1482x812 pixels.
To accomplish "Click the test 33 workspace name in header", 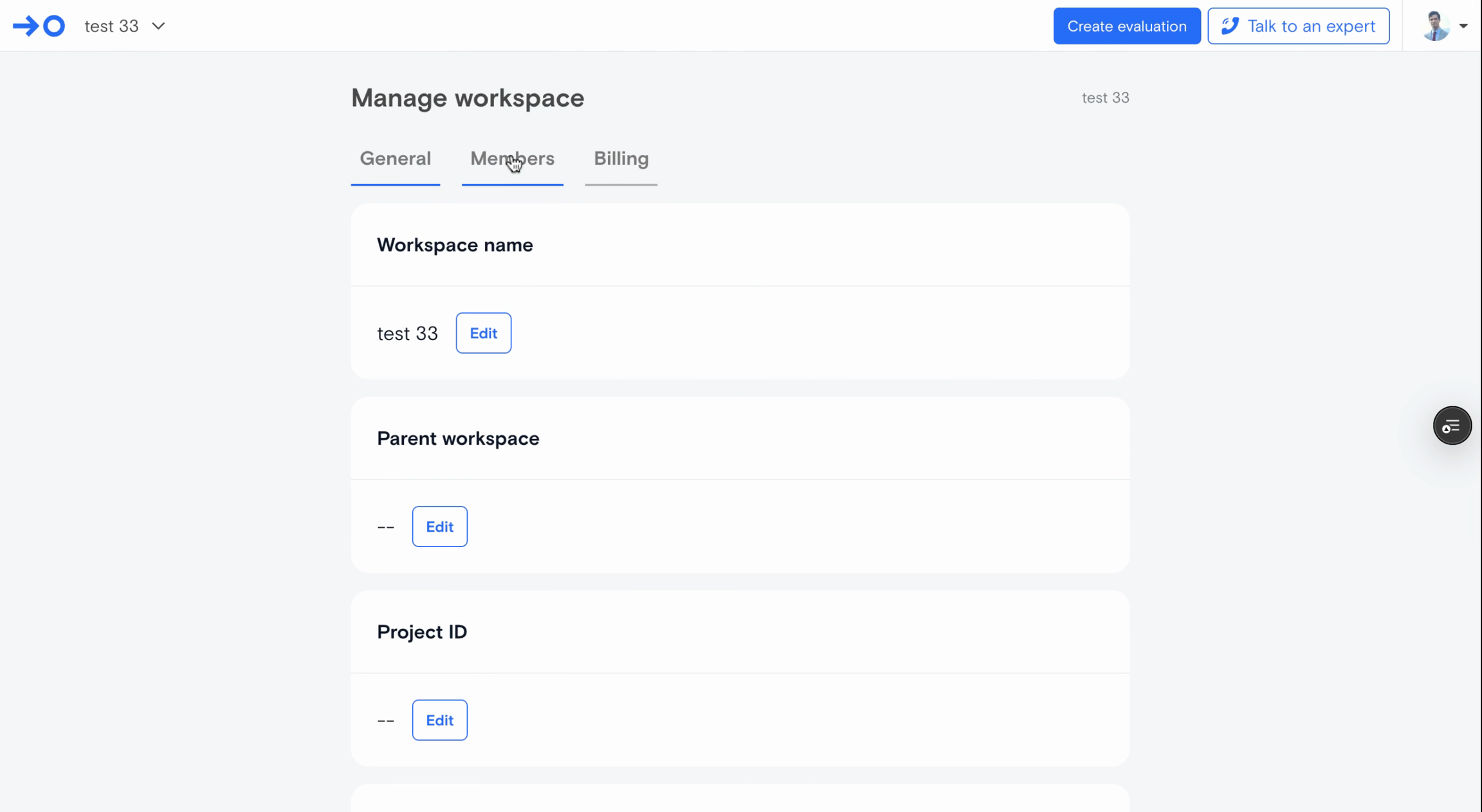I will click(111, 26).
